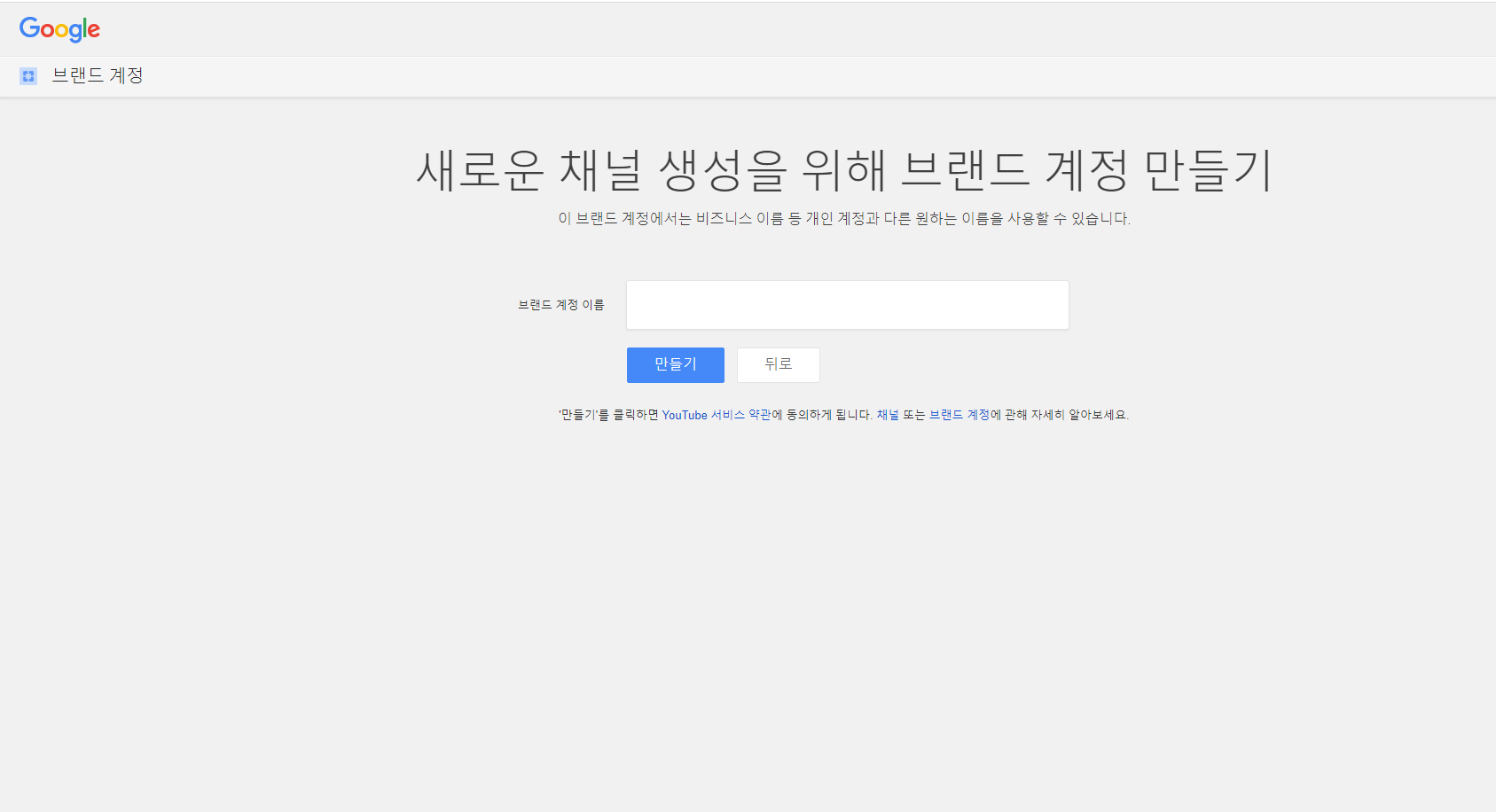Click the heading 새로운 채널 생성을 위해 브랜드 계정 만들기

point(844,169)
